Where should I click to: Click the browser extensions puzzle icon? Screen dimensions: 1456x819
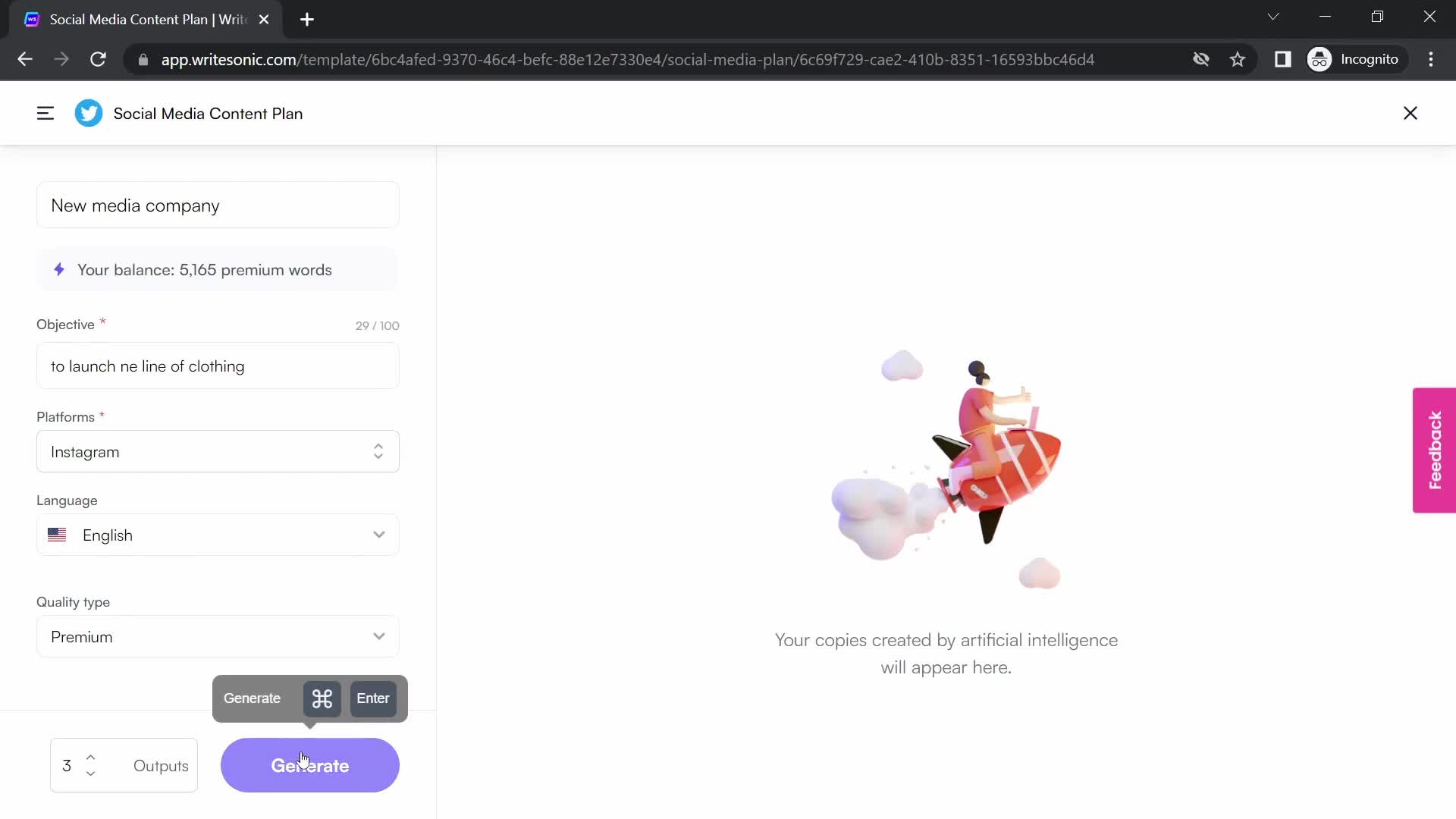1283,59
